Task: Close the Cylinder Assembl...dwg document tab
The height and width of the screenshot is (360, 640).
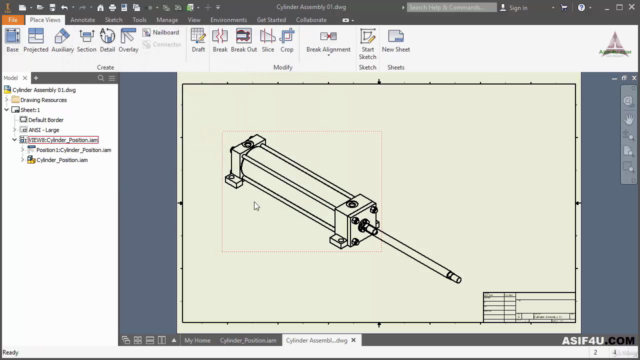Action: [353, 340]
